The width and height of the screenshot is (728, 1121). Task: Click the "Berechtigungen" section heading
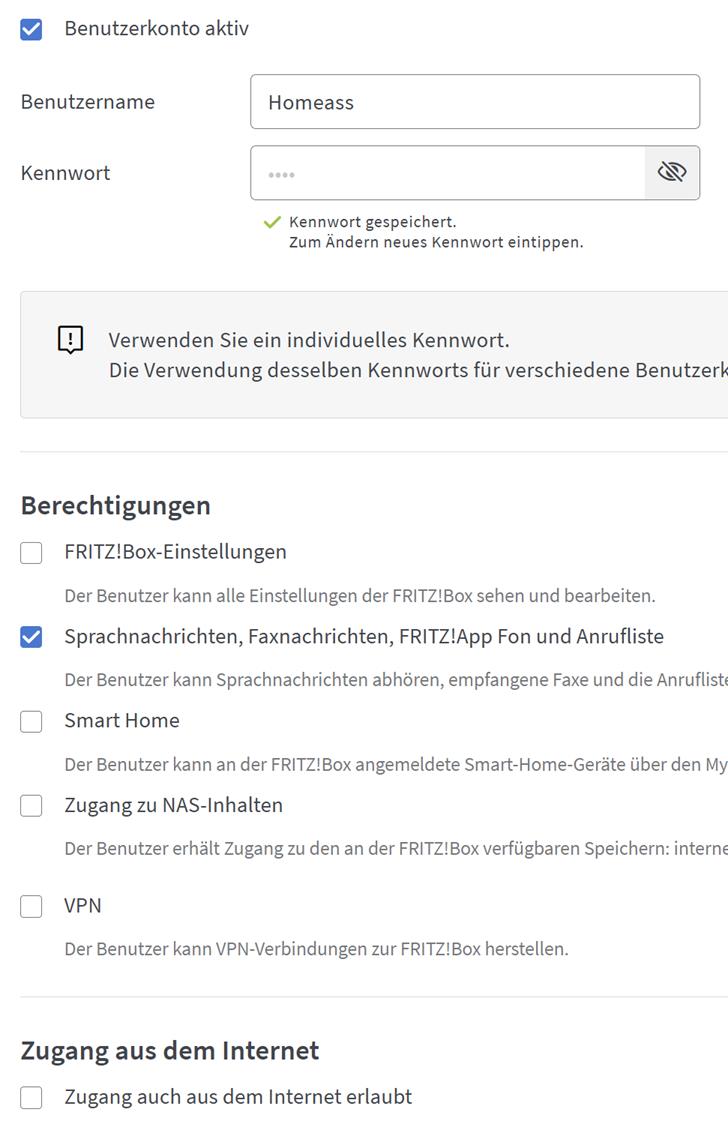click(x=116, y=506)
